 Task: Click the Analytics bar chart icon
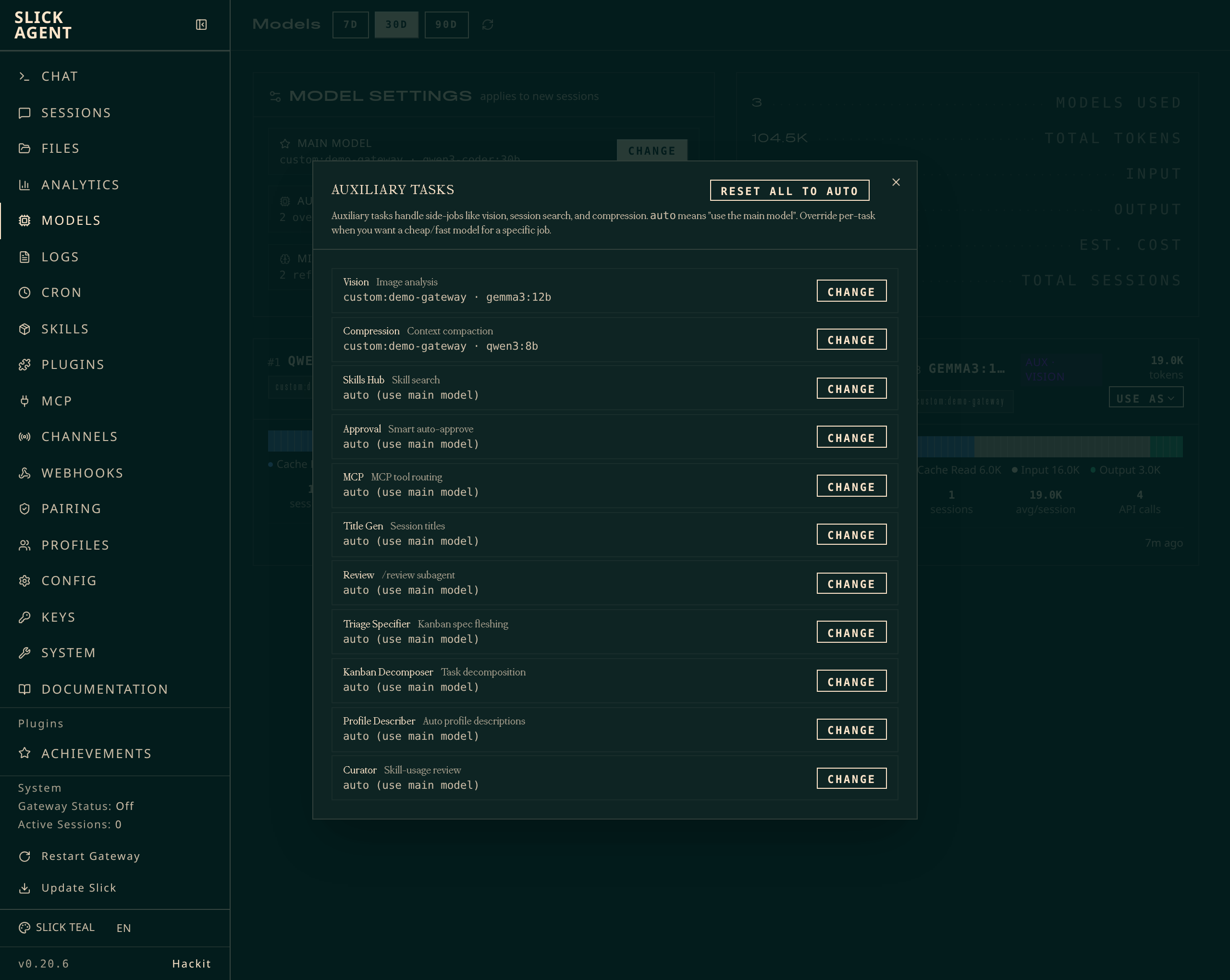click(x=25, y=185)
